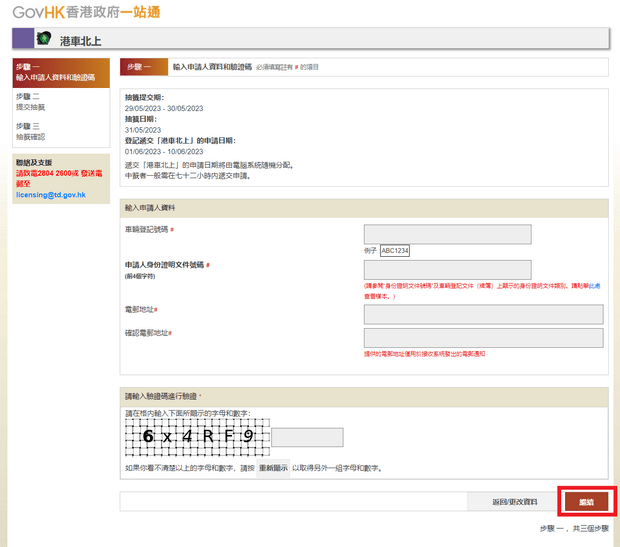Image resolution: width=620 pixels, height=547 pixels.
Task: Click the Transport Department emblem icon
Action: [x=44, y=39]
